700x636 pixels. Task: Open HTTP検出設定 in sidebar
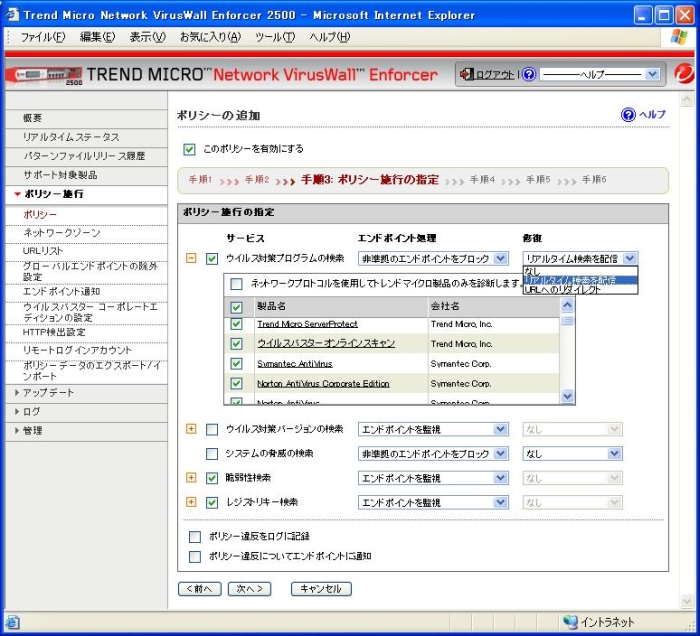coord(54,332)
